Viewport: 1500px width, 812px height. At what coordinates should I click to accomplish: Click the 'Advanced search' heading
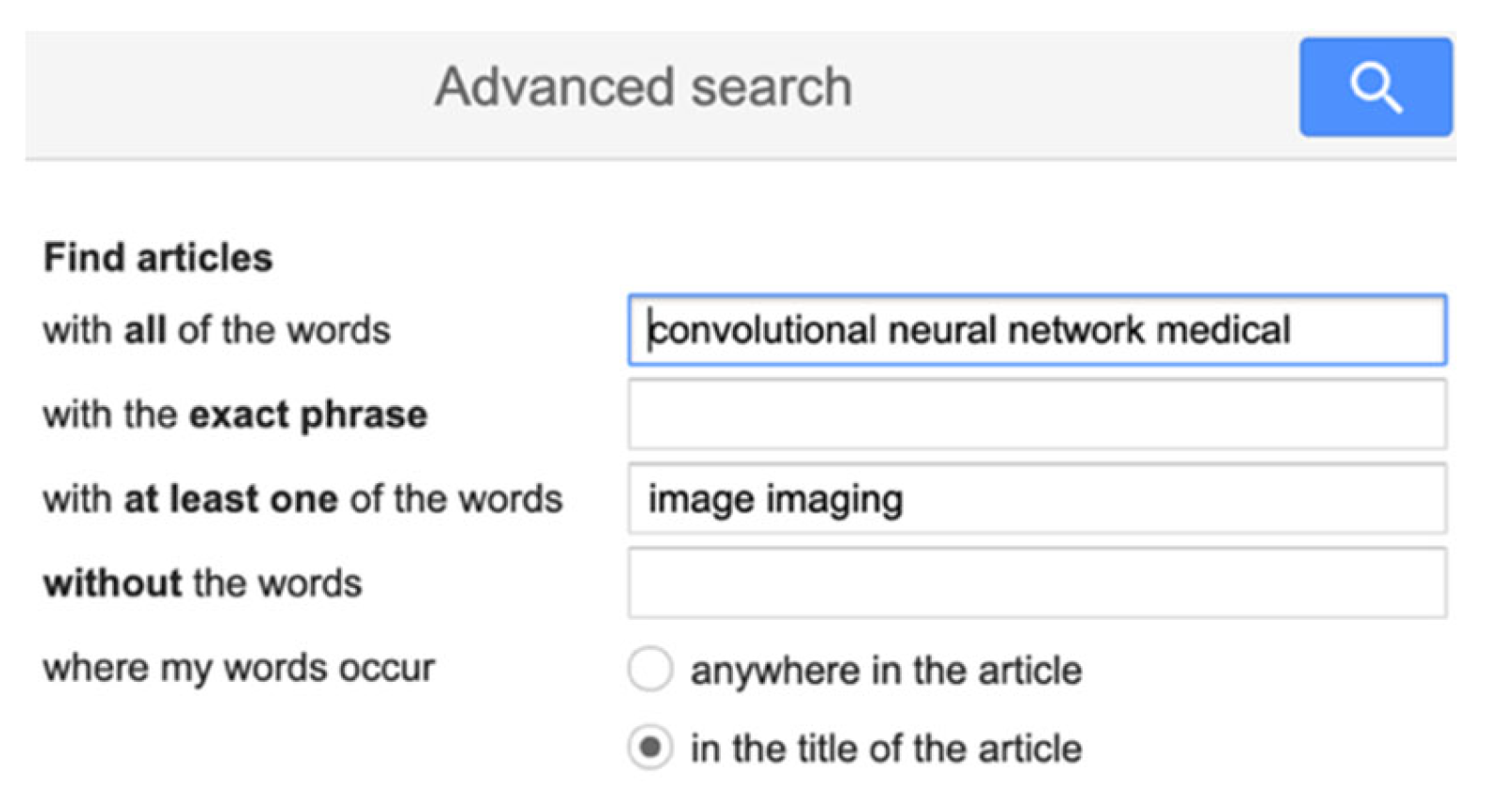coord(643,88)
